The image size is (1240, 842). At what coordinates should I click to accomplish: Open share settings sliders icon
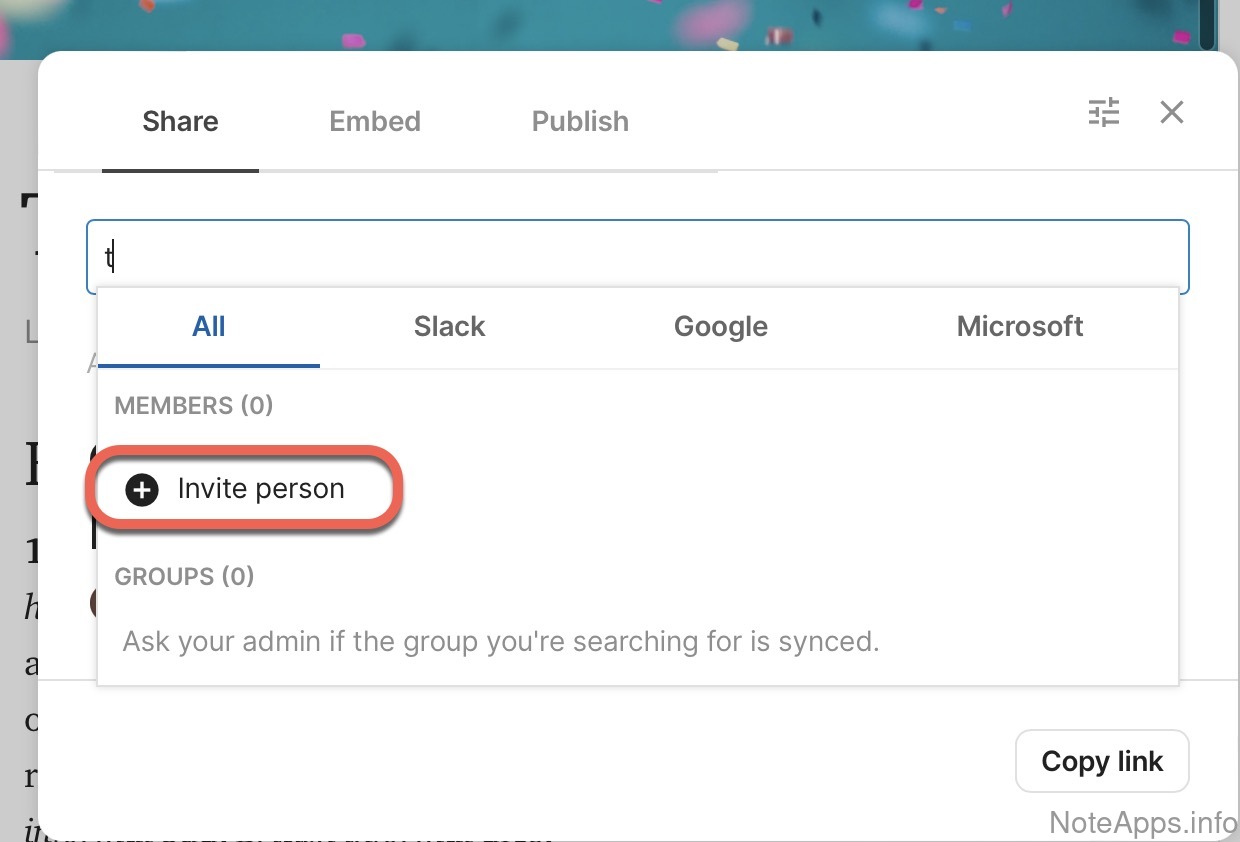pyautogui.click(x=1104, y=112)
